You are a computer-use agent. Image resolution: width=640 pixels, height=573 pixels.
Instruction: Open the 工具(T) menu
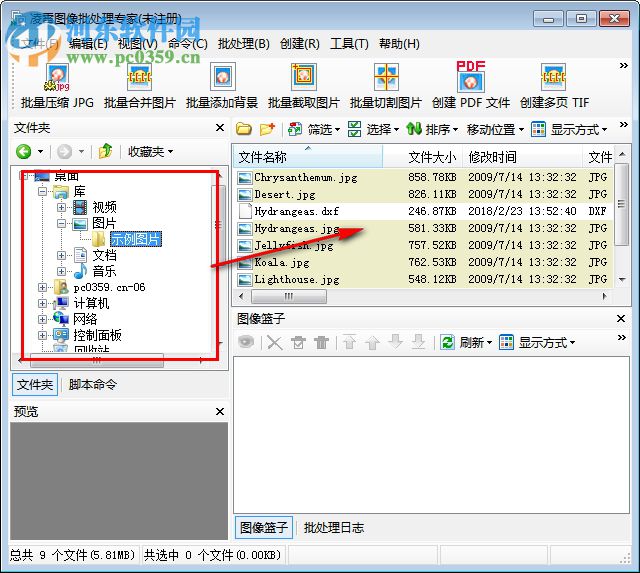349,44
